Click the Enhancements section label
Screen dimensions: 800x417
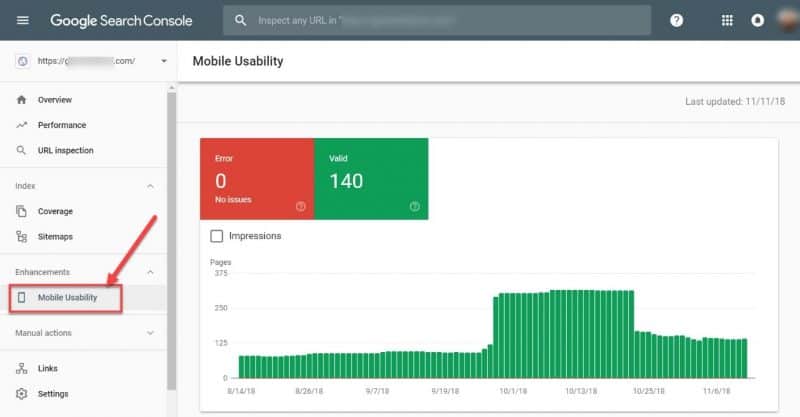[x=42, y=272]
